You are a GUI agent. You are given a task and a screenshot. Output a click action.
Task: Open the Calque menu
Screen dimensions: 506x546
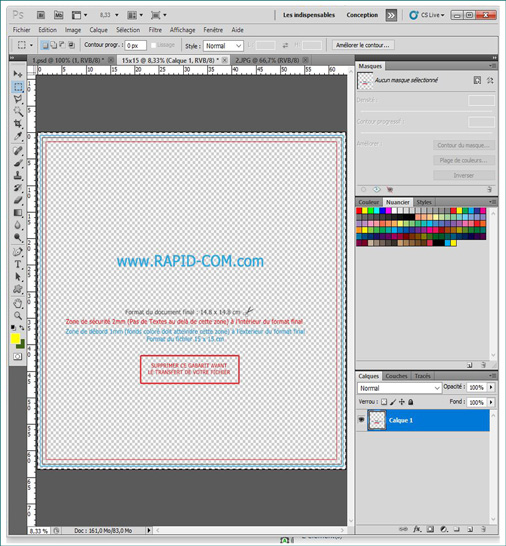click(x=99, y=30)
